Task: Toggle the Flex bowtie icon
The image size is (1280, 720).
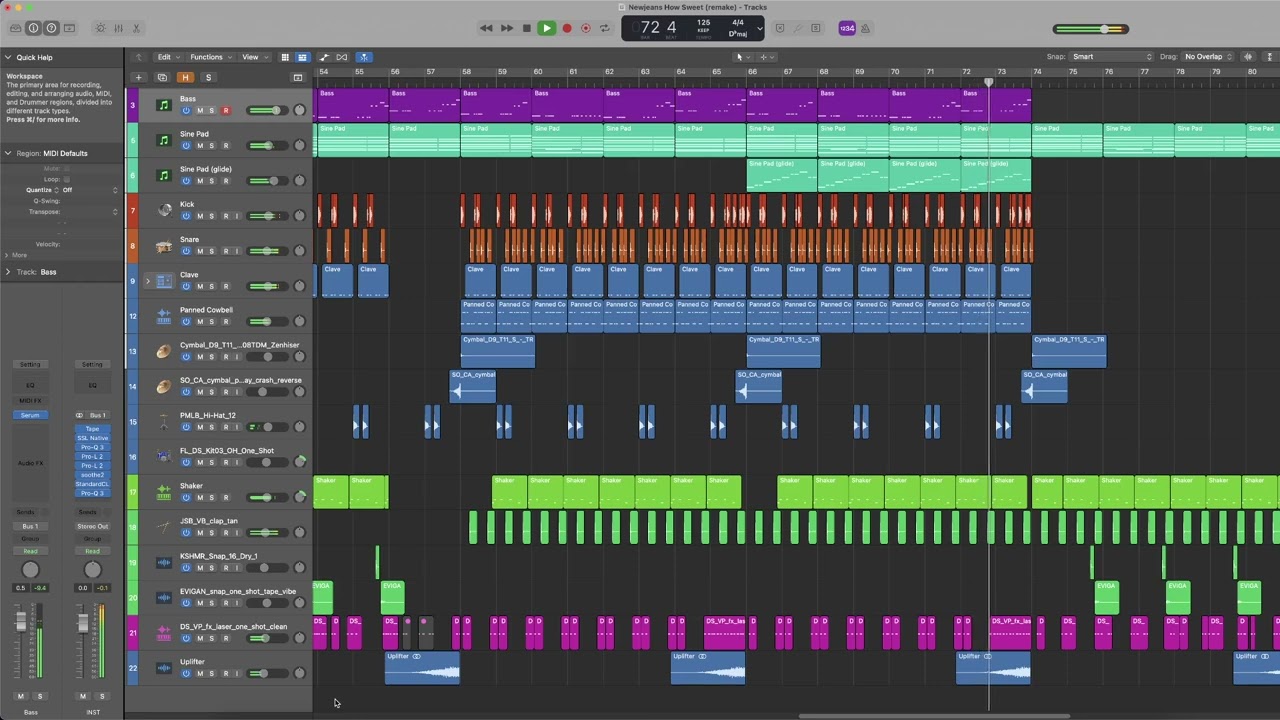Action: (342, 57)
